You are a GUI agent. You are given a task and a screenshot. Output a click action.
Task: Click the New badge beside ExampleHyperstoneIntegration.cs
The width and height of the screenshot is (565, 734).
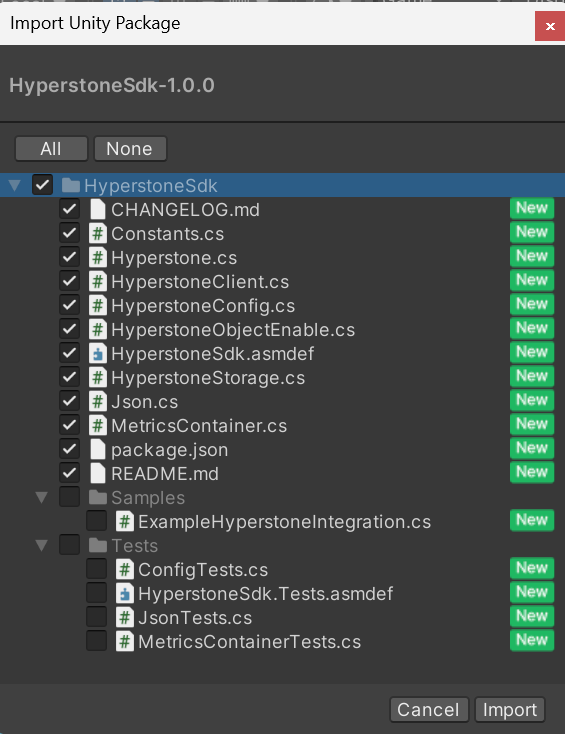pos(532,520)
